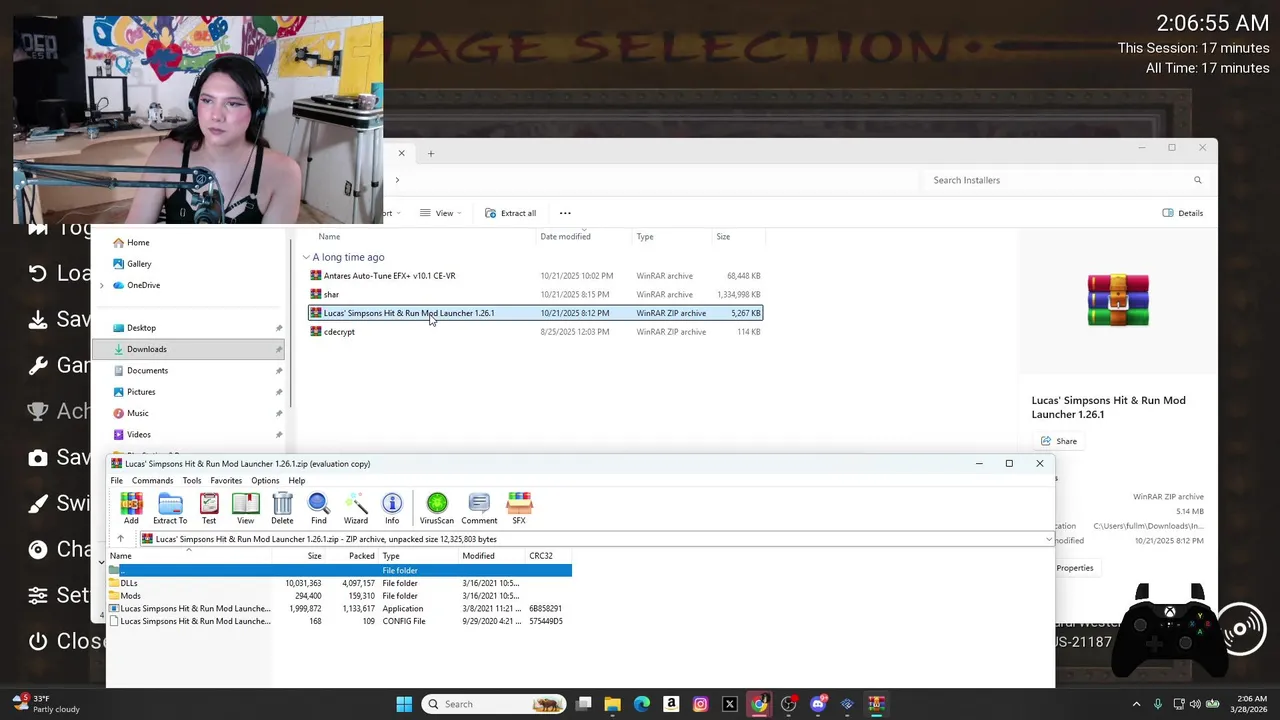Collapse the 'A long time ago' group

coord(306,257)
